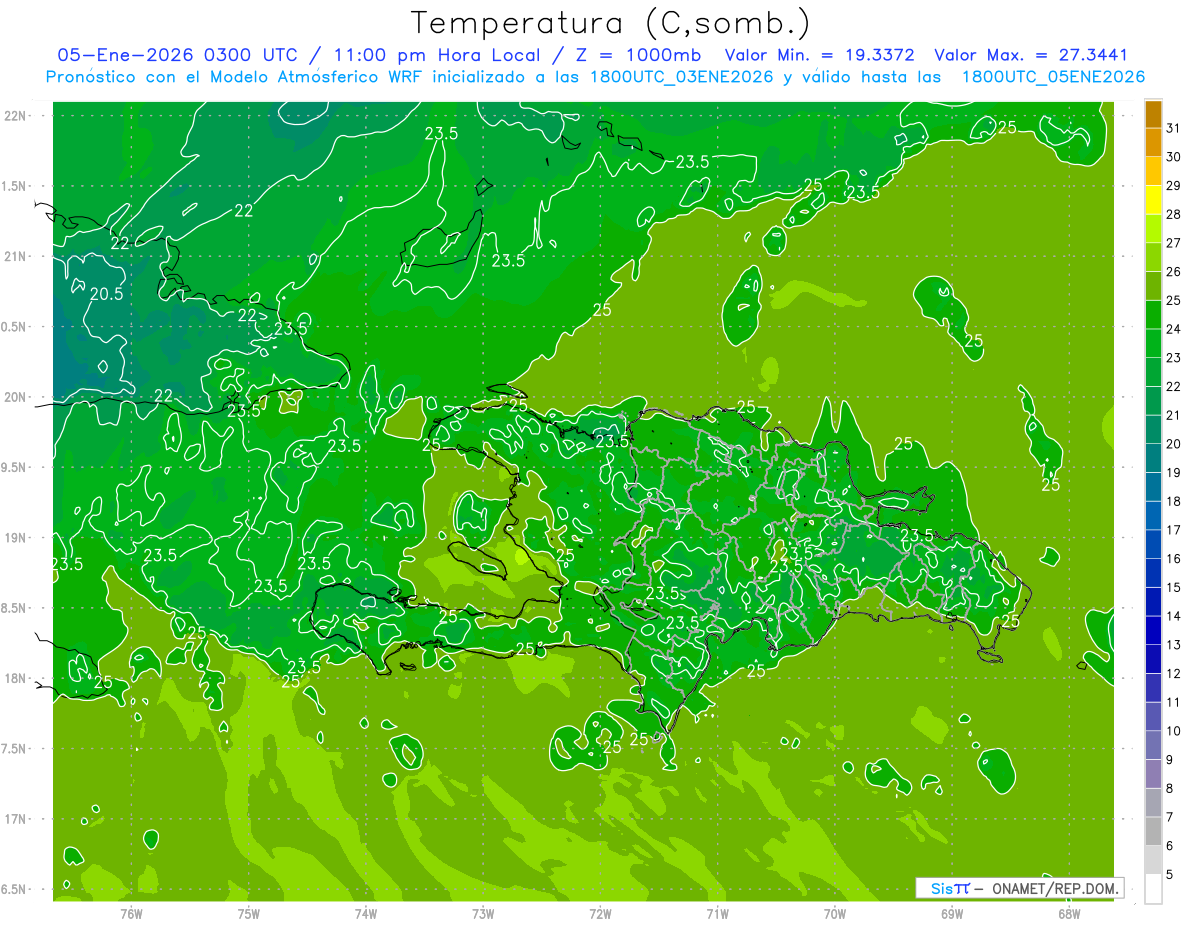
Task: Click the 74W longitude axis label
Action: click(x=366, y=914)
